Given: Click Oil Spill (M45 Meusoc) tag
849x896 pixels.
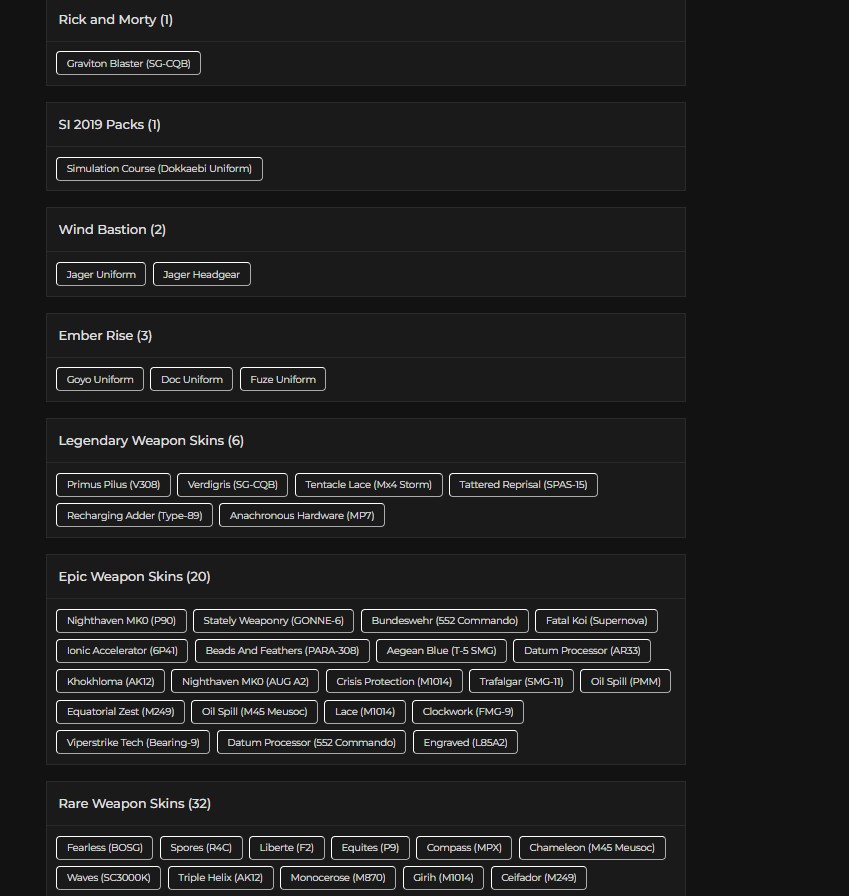Looking at the screenshot, I should tap(254, 712).
